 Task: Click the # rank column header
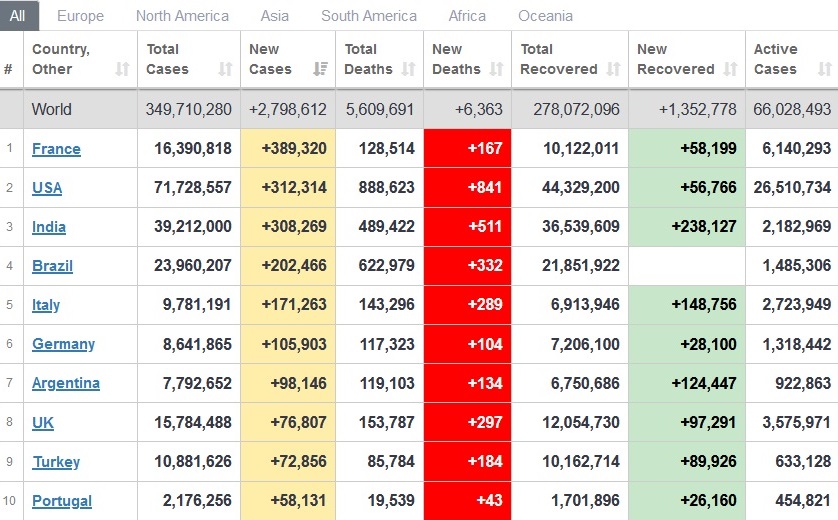(9, 69)
